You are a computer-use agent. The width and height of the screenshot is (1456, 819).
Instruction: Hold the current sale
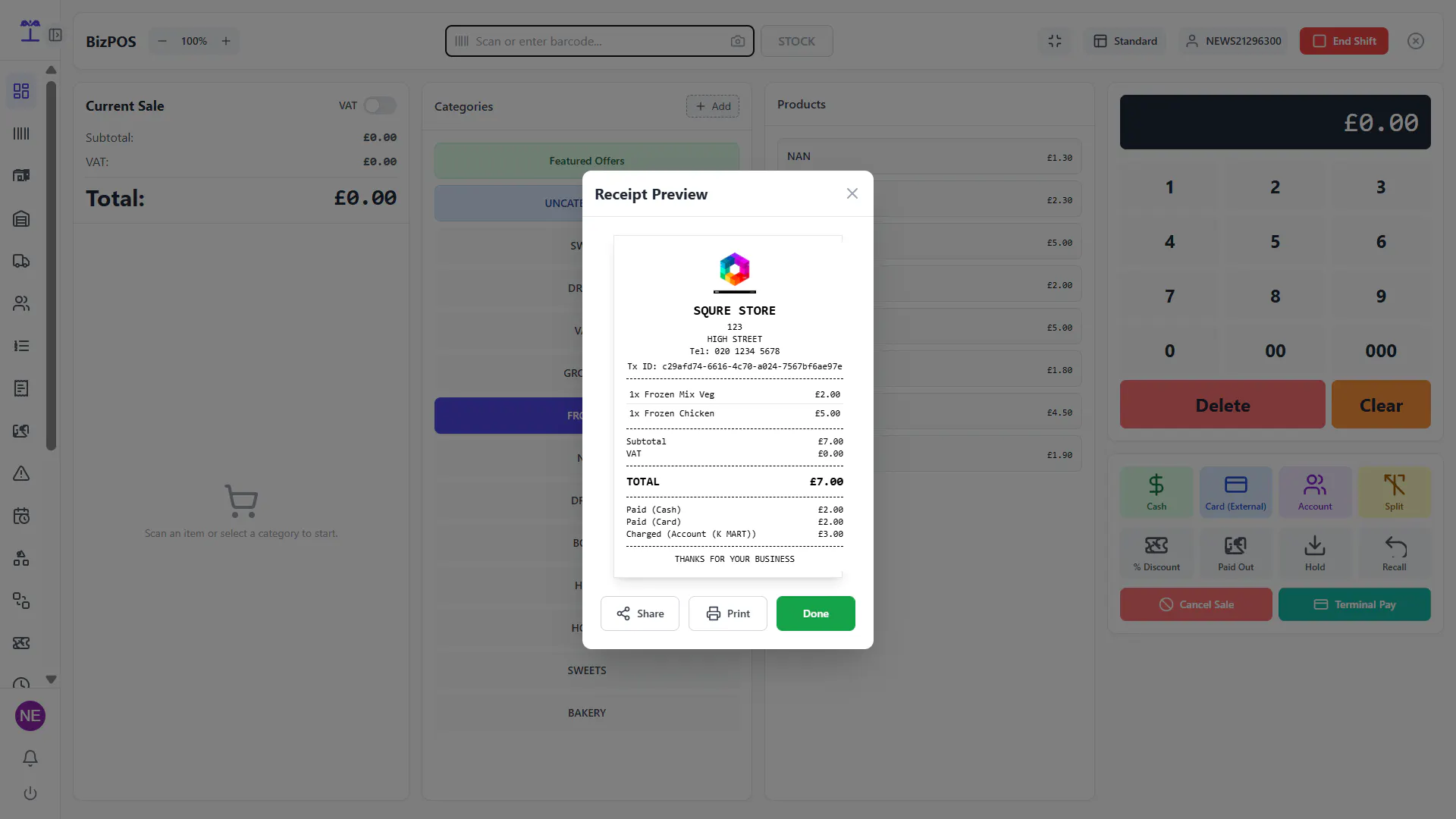coord(1315,553)
